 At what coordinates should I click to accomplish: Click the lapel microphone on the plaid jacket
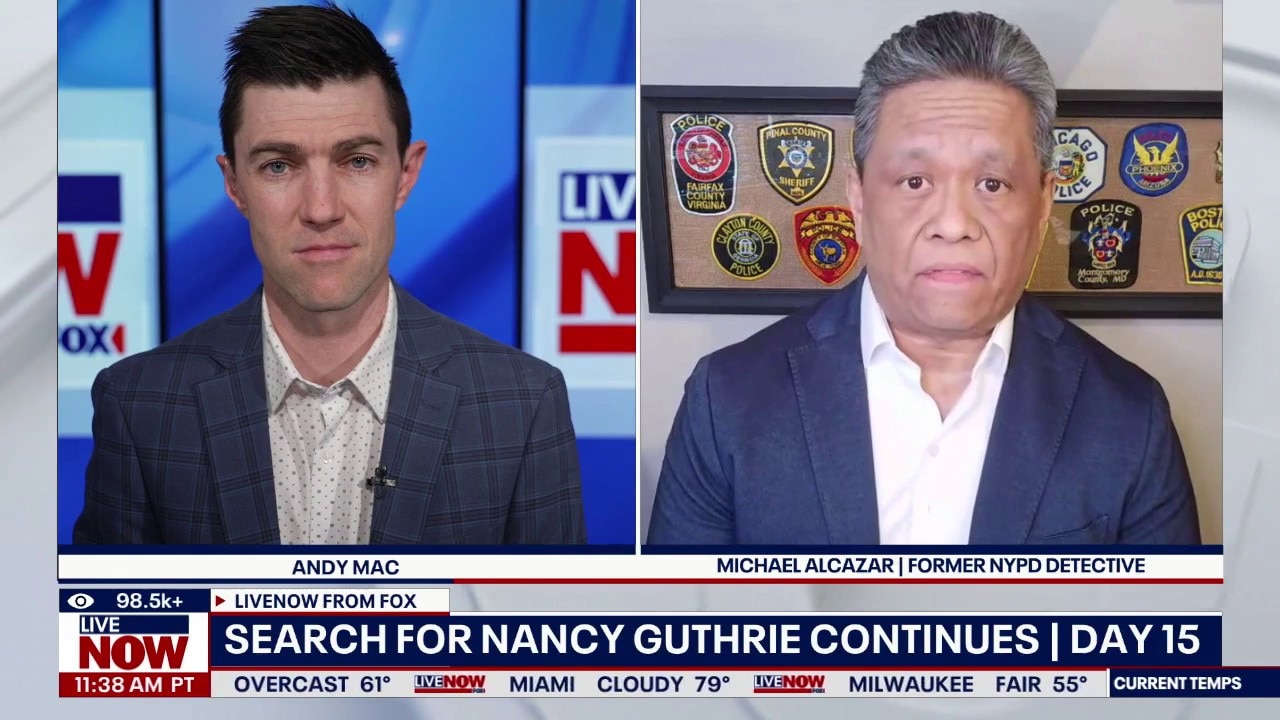pyautogui.click(x=380, y=481)
